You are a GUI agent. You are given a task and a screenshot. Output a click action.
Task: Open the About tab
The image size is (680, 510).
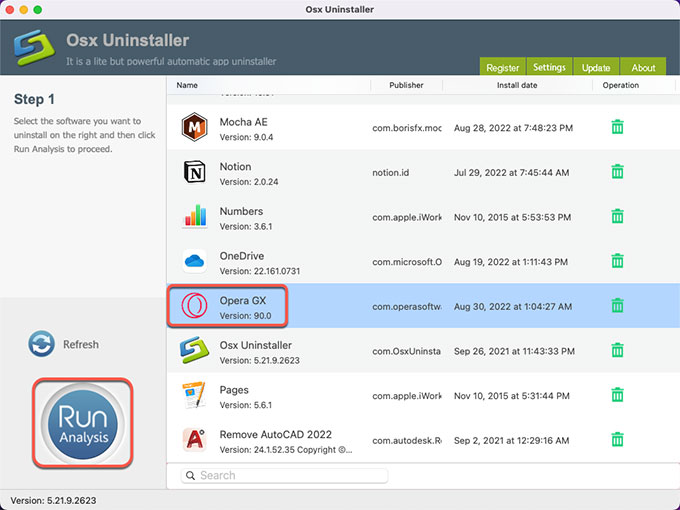tap(643, 67)
